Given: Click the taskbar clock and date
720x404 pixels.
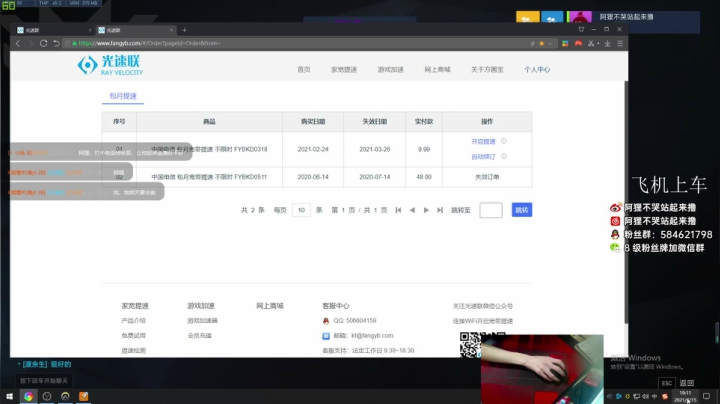Looking at the screenshot, I should tap(685, 396).
